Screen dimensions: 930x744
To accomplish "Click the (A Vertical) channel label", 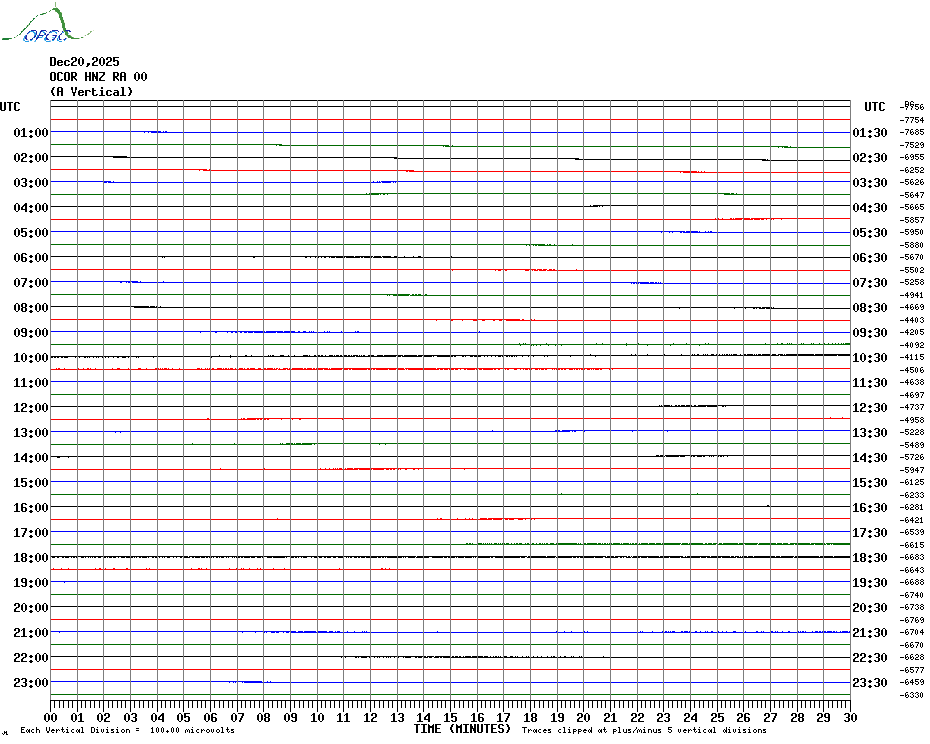I will click(x=91, y=91).
